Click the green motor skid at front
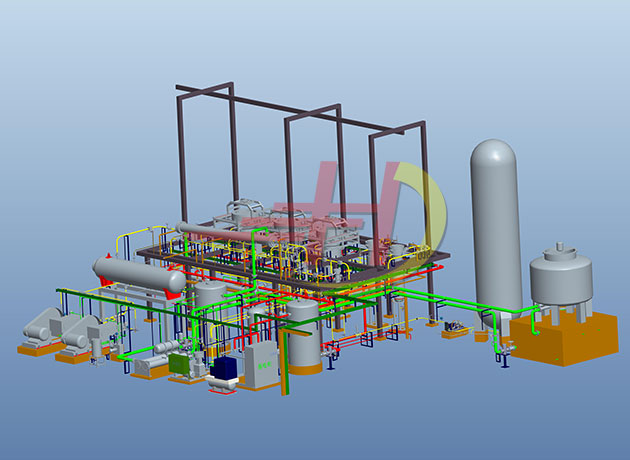 182,363
